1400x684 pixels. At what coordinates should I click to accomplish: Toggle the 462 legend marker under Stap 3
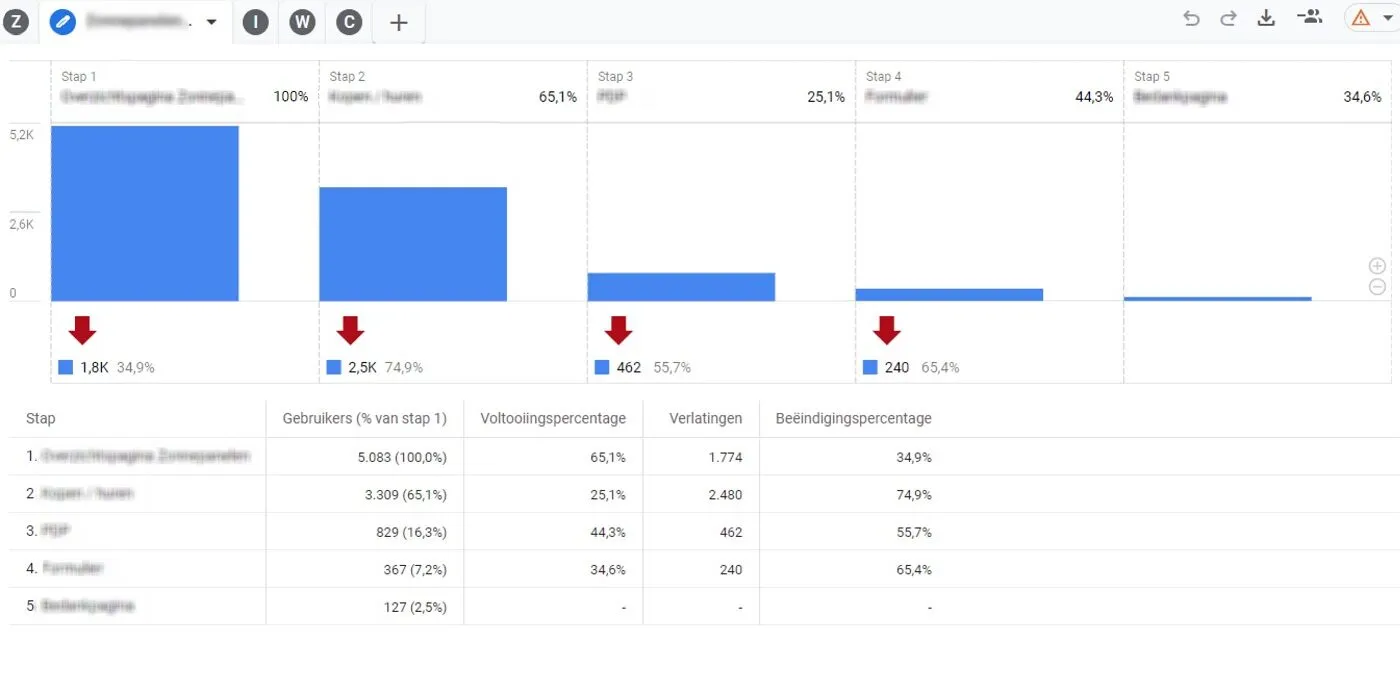[x=601, y=367]
